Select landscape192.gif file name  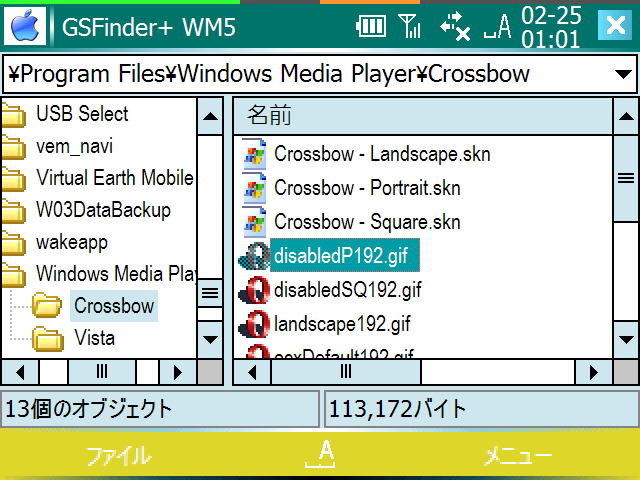(342, 324)
